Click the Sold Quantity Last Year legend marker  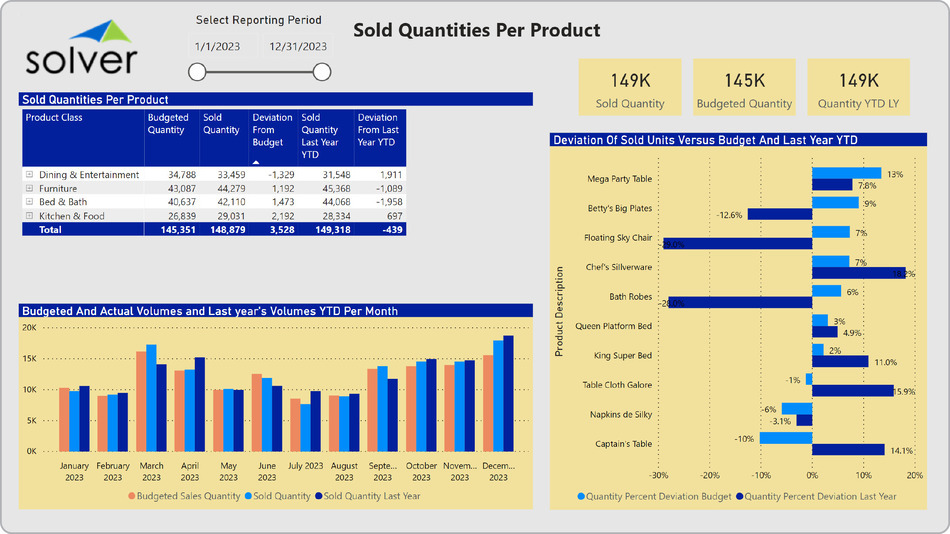click(x=318, y=496)
